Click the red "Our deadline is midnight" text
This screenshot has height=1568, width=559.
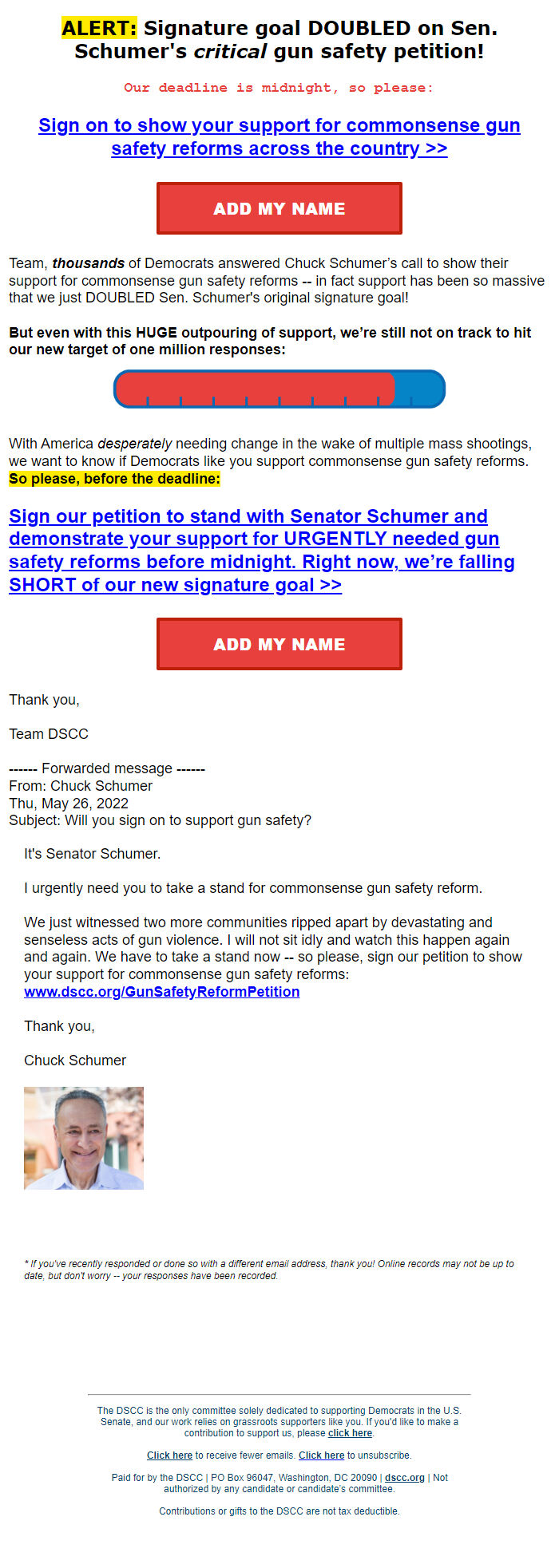coord(279,88)
